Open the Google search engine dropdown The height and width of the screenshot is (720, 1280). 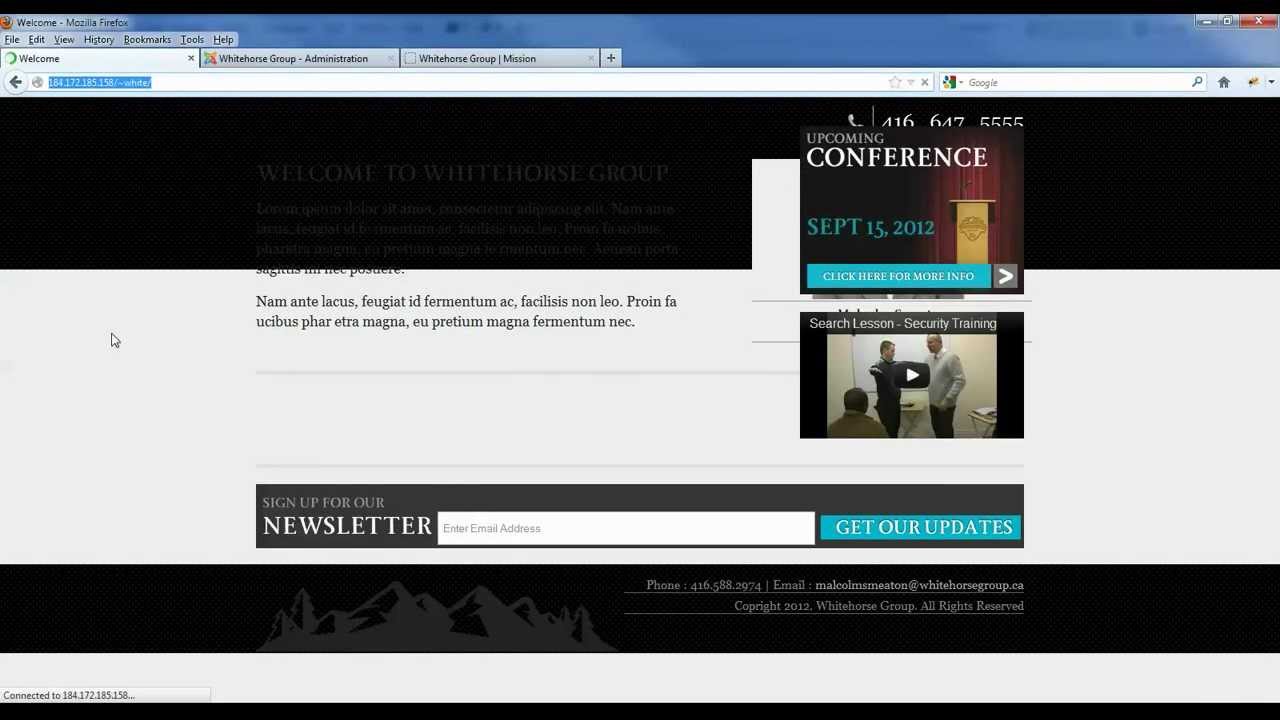(951, 83)
